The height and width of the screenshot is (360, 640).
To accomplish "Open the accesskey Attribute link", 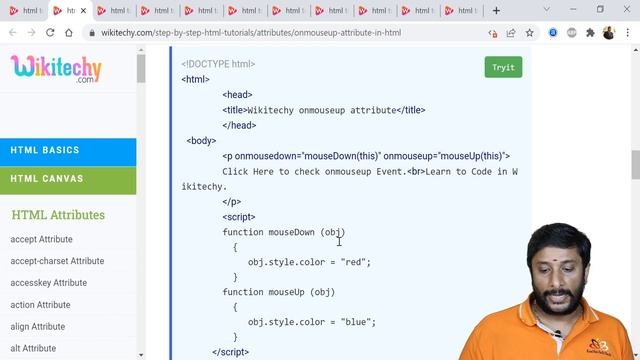I will tap(49, 283).
